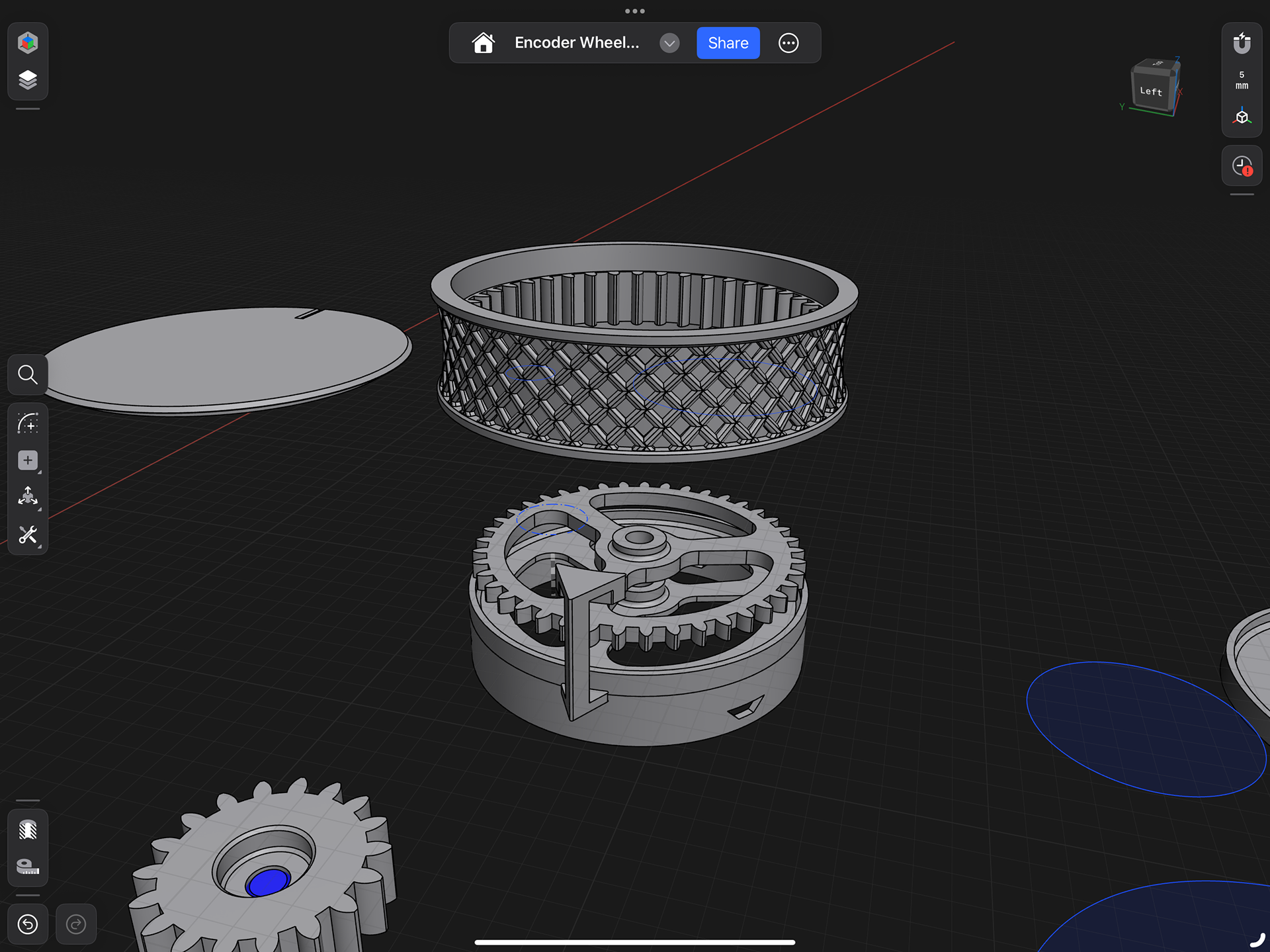Screen dimensions: 1270x952
Task: Toggle magnet snapping on or off
Action: pyautogui.click(x=1242, y=43)
